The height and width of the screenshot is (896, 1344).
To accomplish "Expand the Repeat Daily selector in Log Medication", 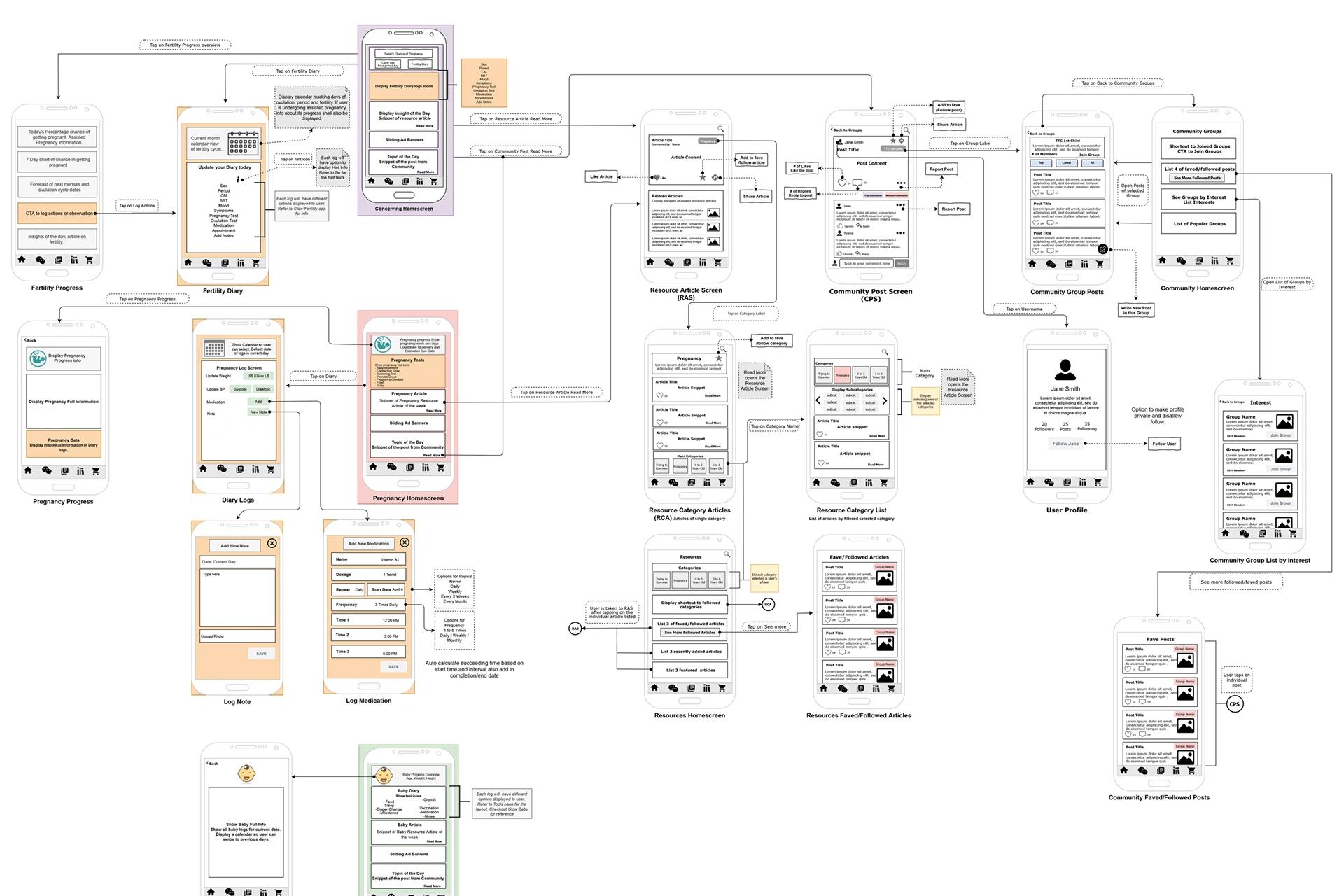I will (x=349, y=589).
